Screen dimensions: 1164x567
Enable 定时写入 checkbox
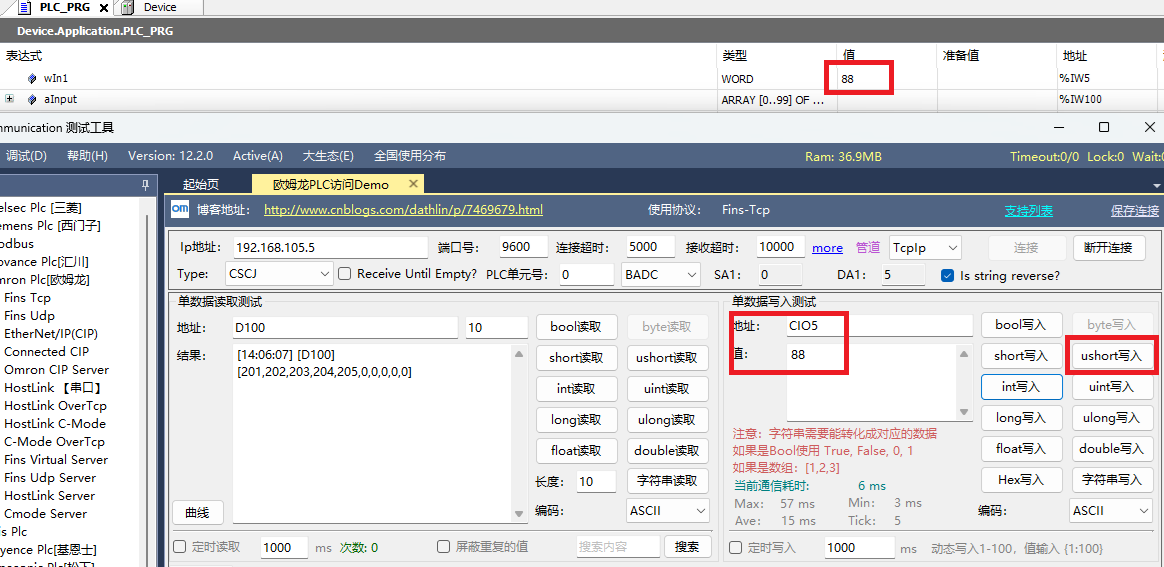point(736,548)
